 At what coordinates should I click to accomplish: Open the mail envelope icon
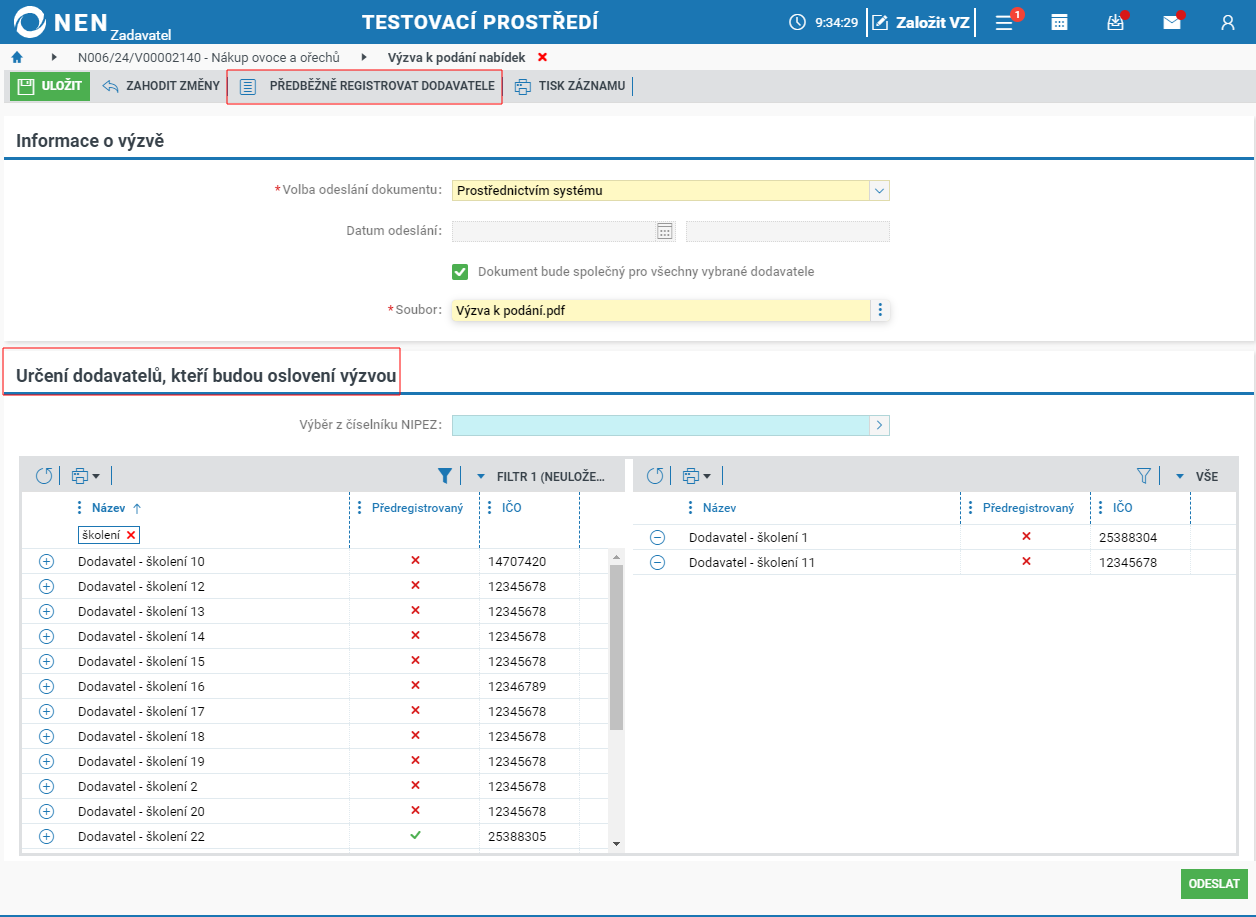coord(1171,22)
